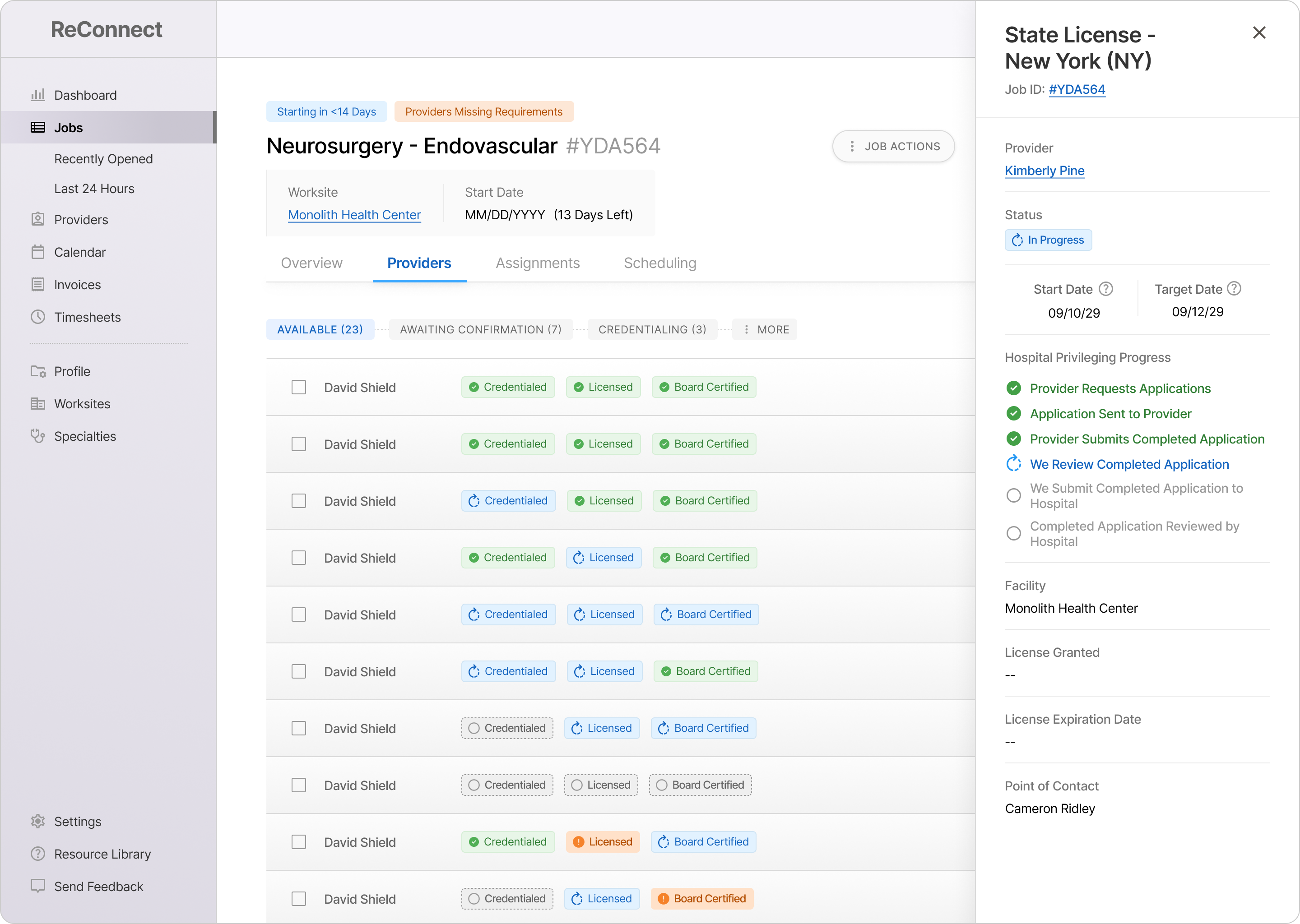
Task: Close the State License side panel
Action: (1259, 33)
